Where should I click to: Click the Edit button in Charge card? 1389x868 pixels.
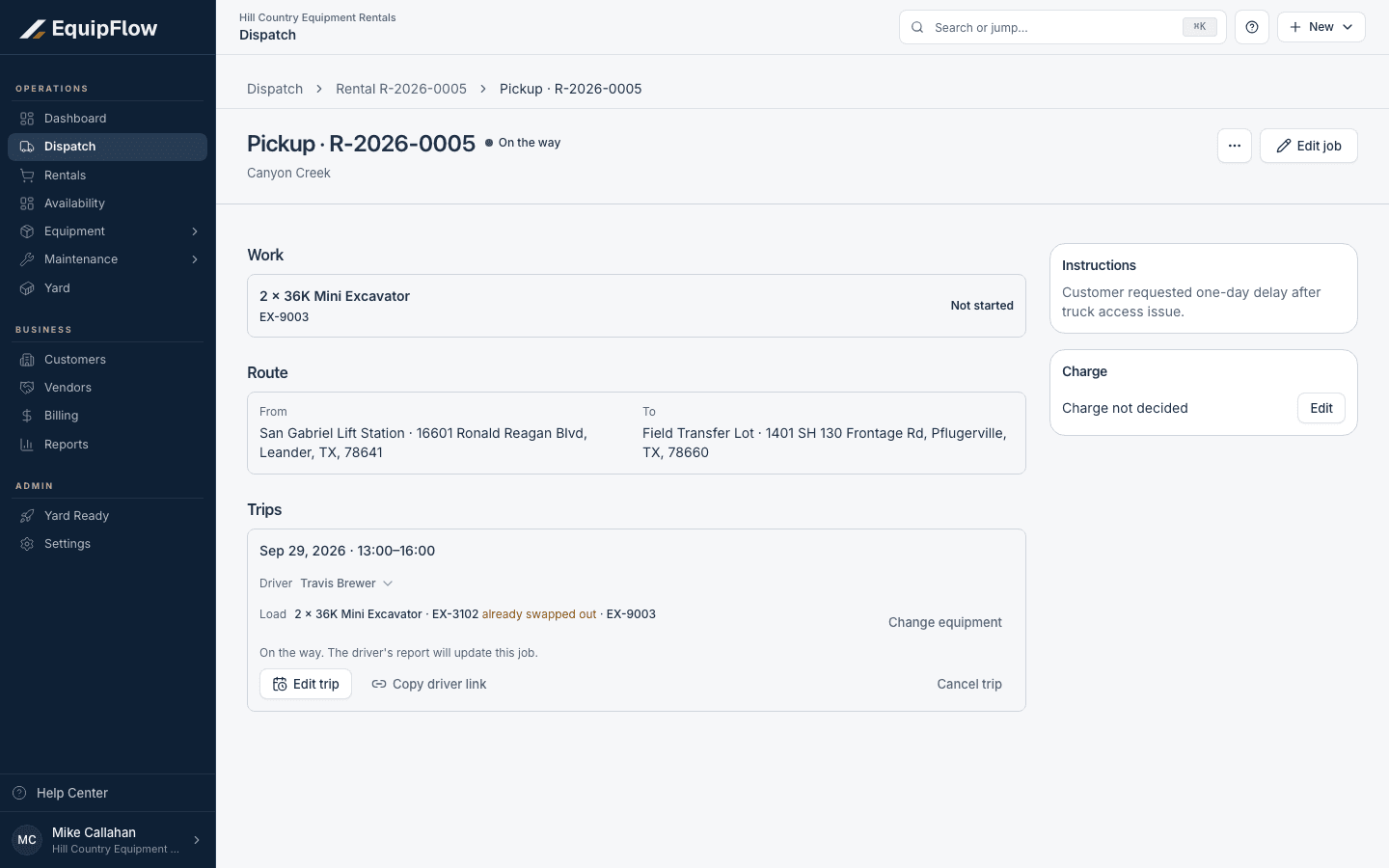pos(1321,408)
